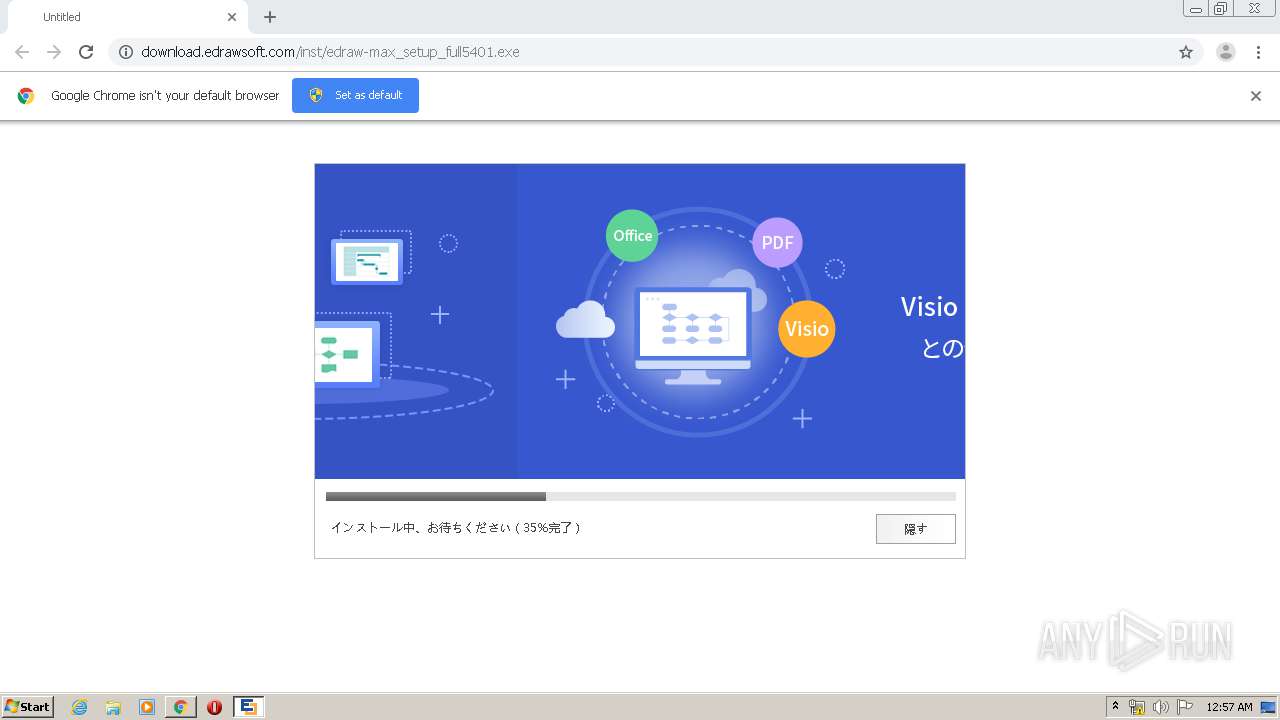
Task: Dismiss the default browser infobar
Action: coord(1256,96)
